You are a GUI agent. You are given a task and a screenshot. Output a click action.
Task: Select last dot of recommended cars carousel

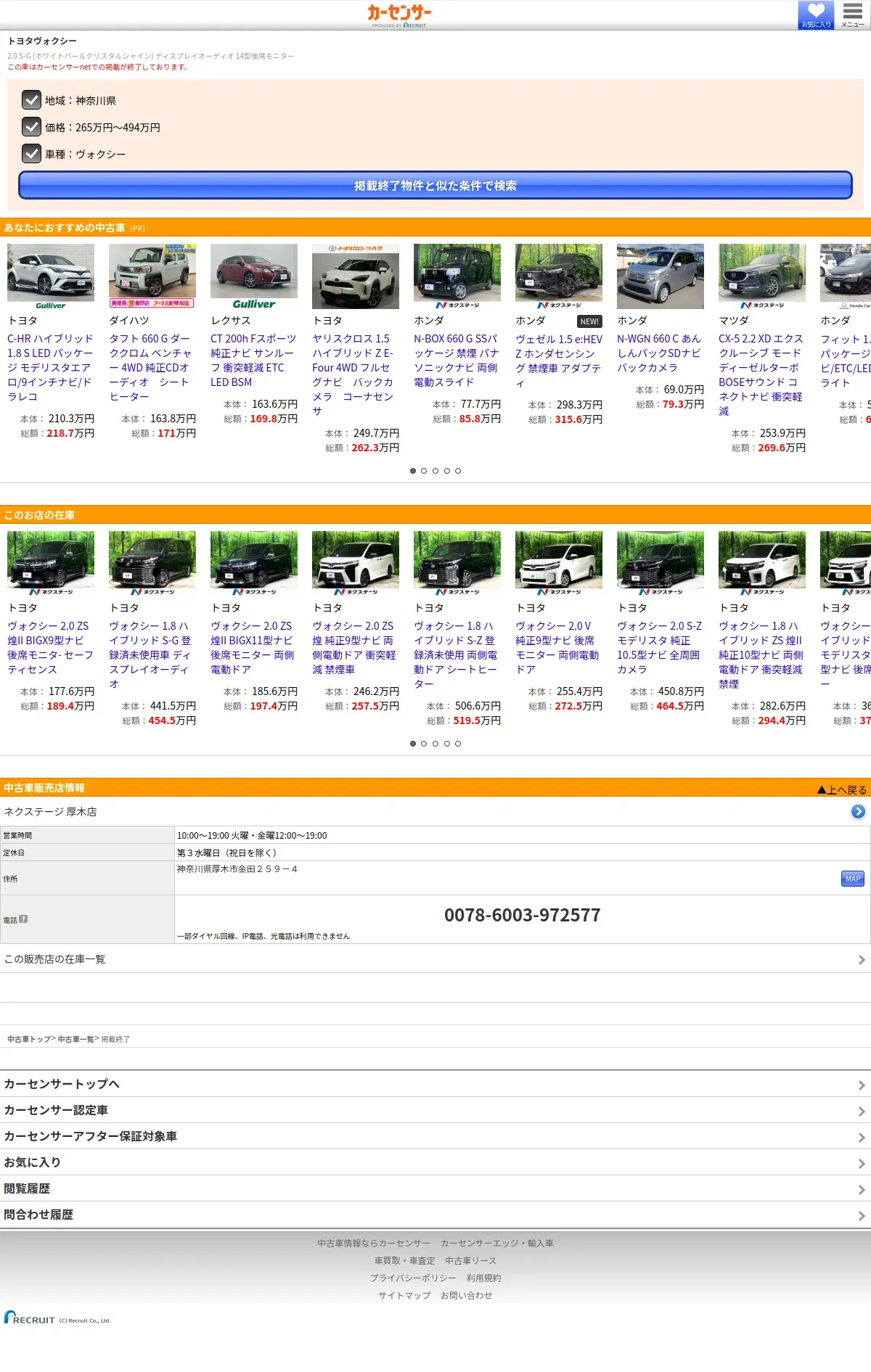coord(458,471)
